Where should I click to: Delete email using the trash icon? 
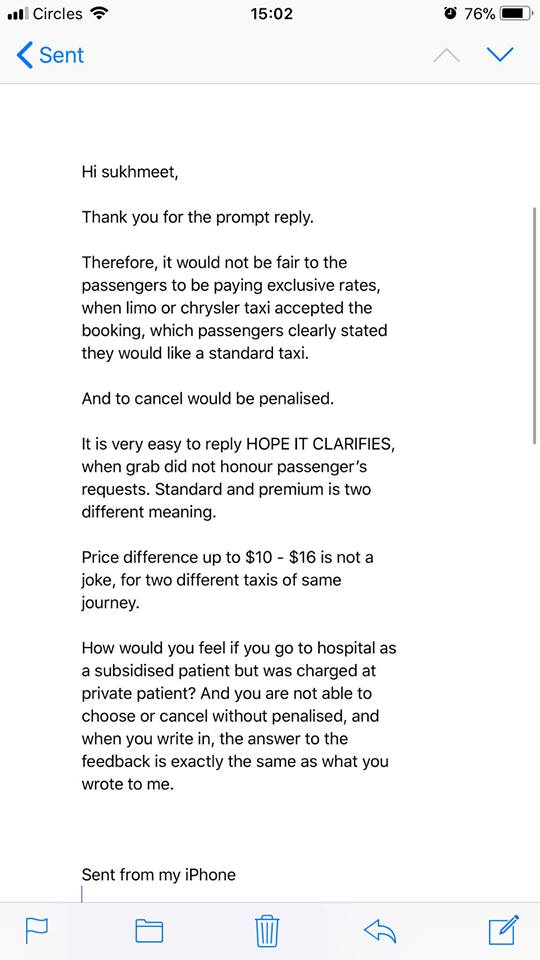[x=267, y=931]
